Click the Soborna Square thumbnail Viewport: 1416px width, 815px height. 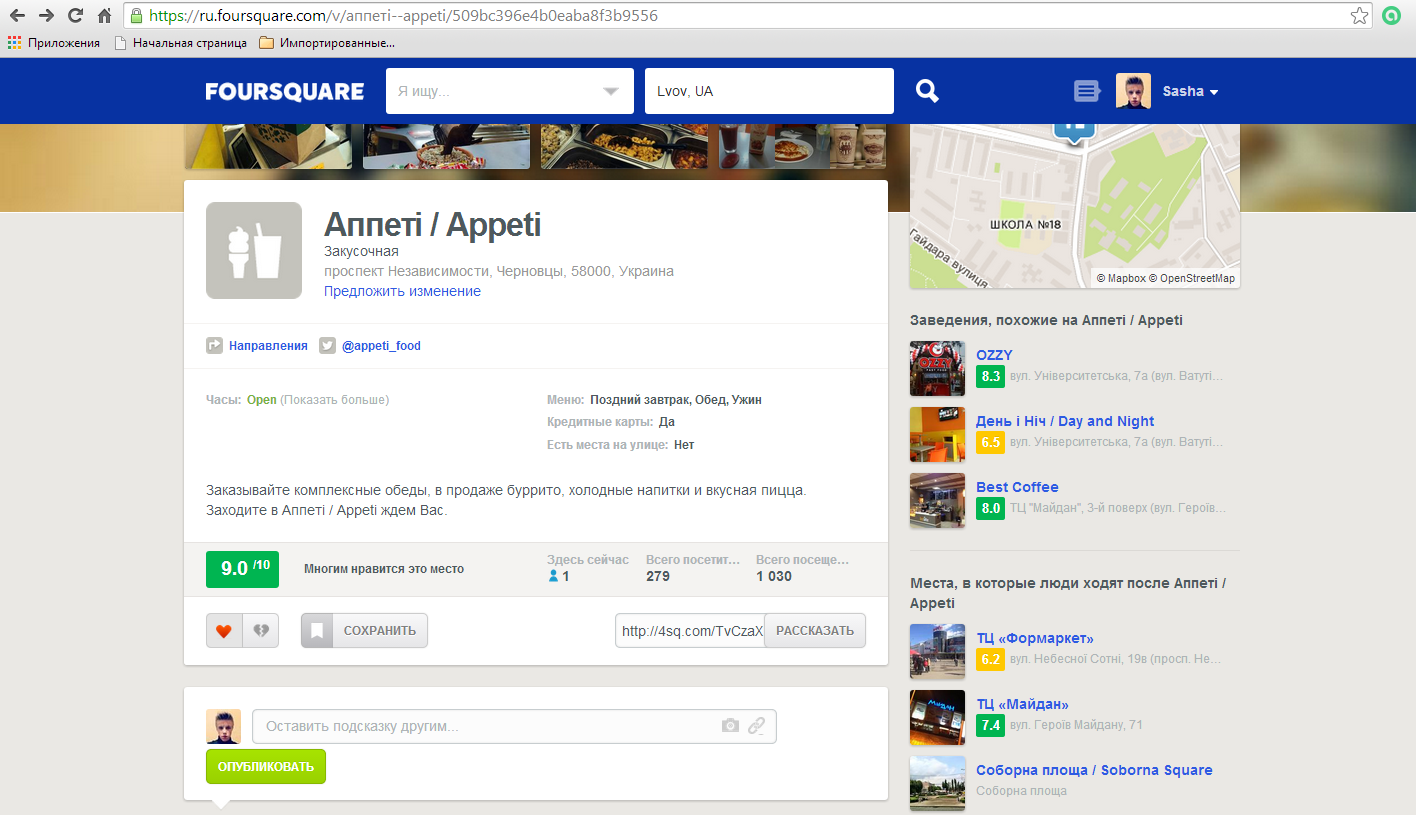click(937, 783)
